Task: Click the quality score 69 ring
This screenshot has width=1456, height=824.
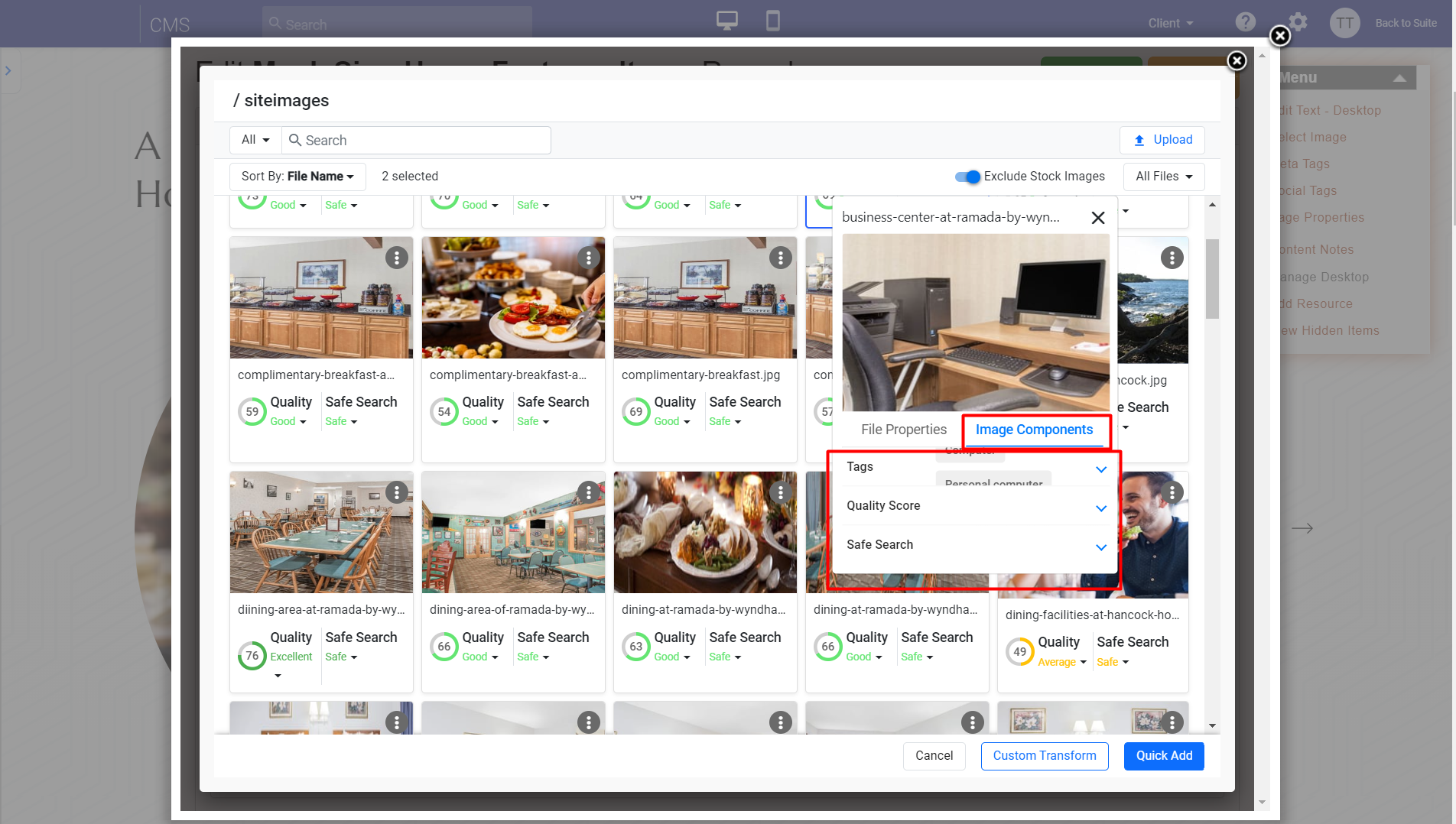Action: pos(635,411)
